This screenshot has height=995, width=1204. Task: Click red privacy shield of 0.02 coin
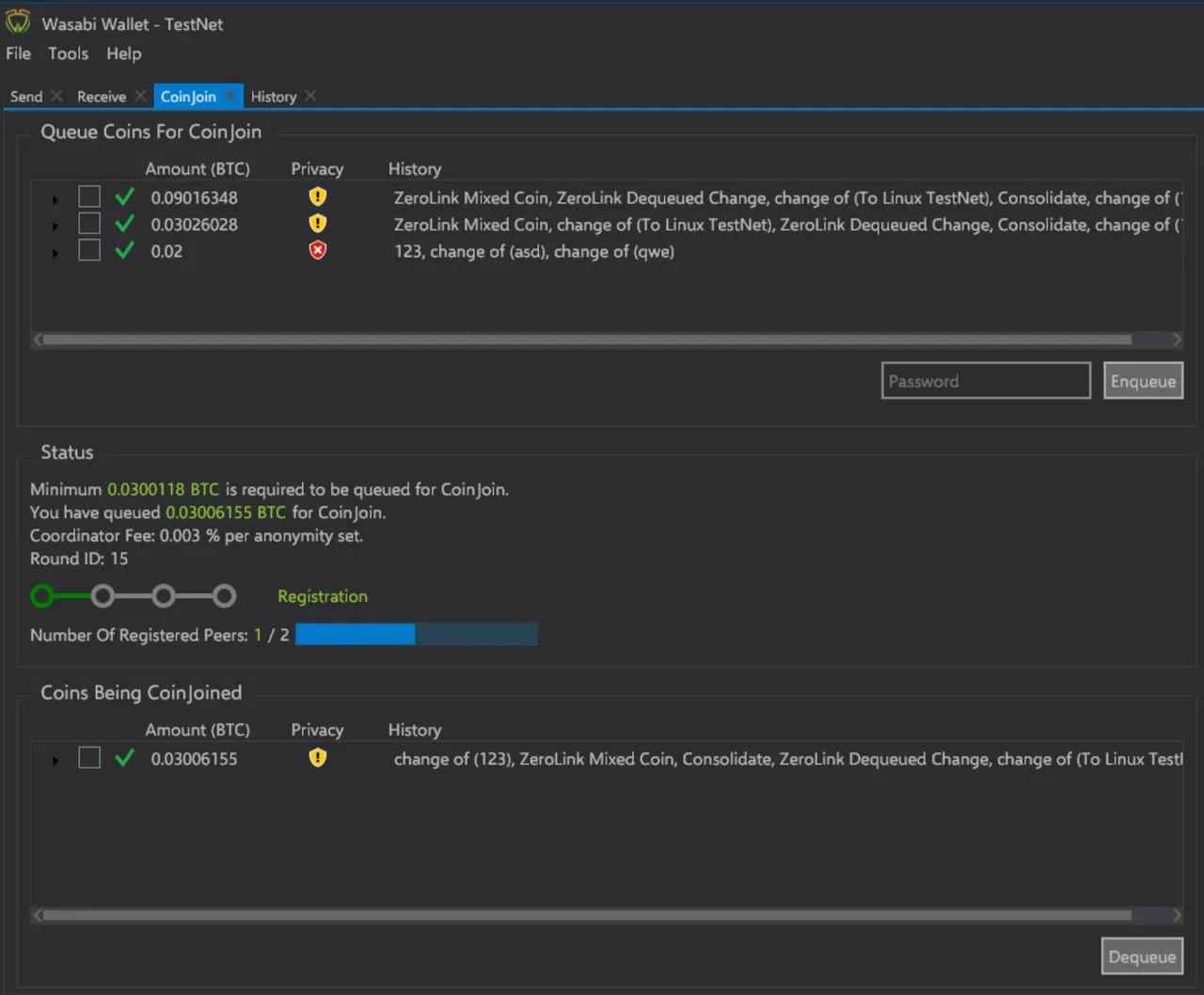pyautogui.click(x=318, y=250)
